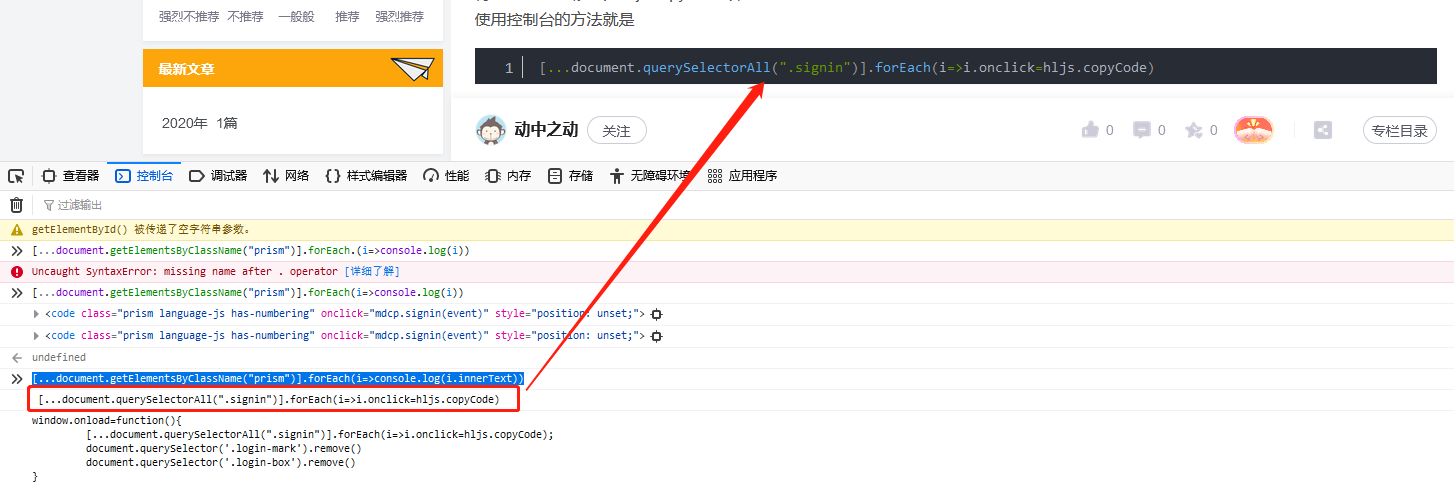Select the 强烈不推荐 rating label
1454x486 pixels.
point(187,17)
